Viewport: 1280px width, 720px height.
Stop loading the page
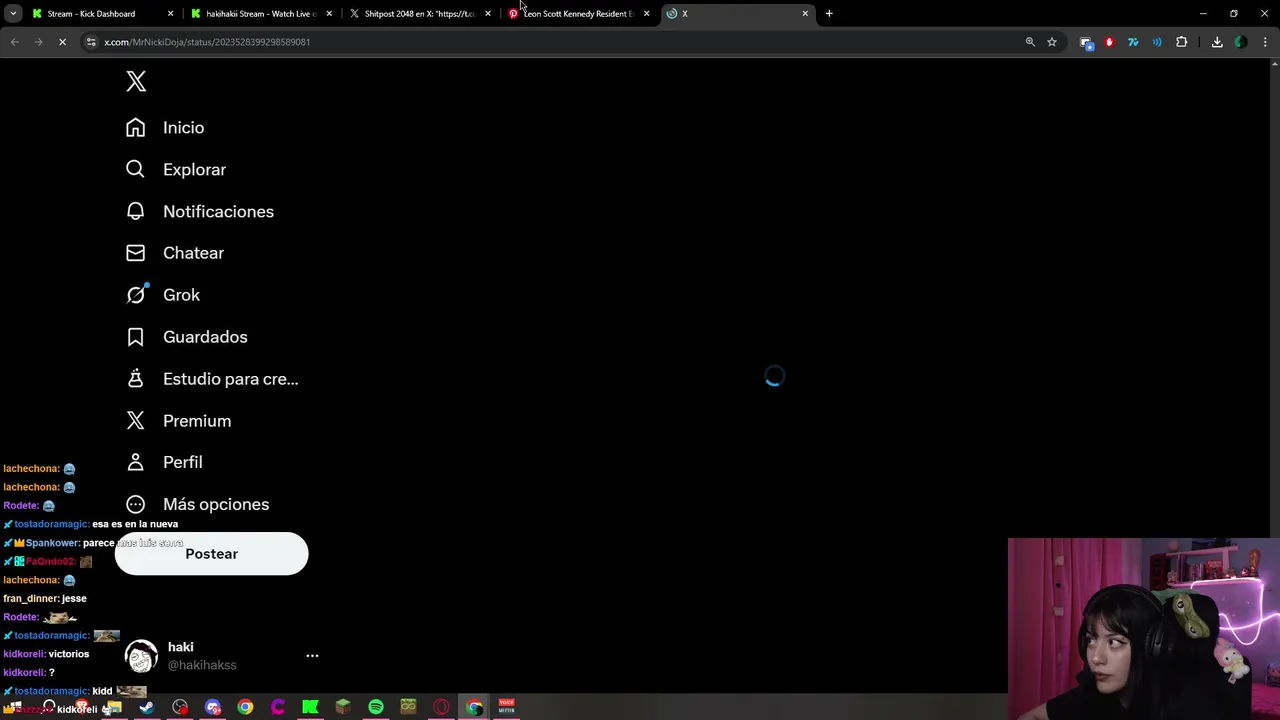pyautogui.click(x=62, y=42)
